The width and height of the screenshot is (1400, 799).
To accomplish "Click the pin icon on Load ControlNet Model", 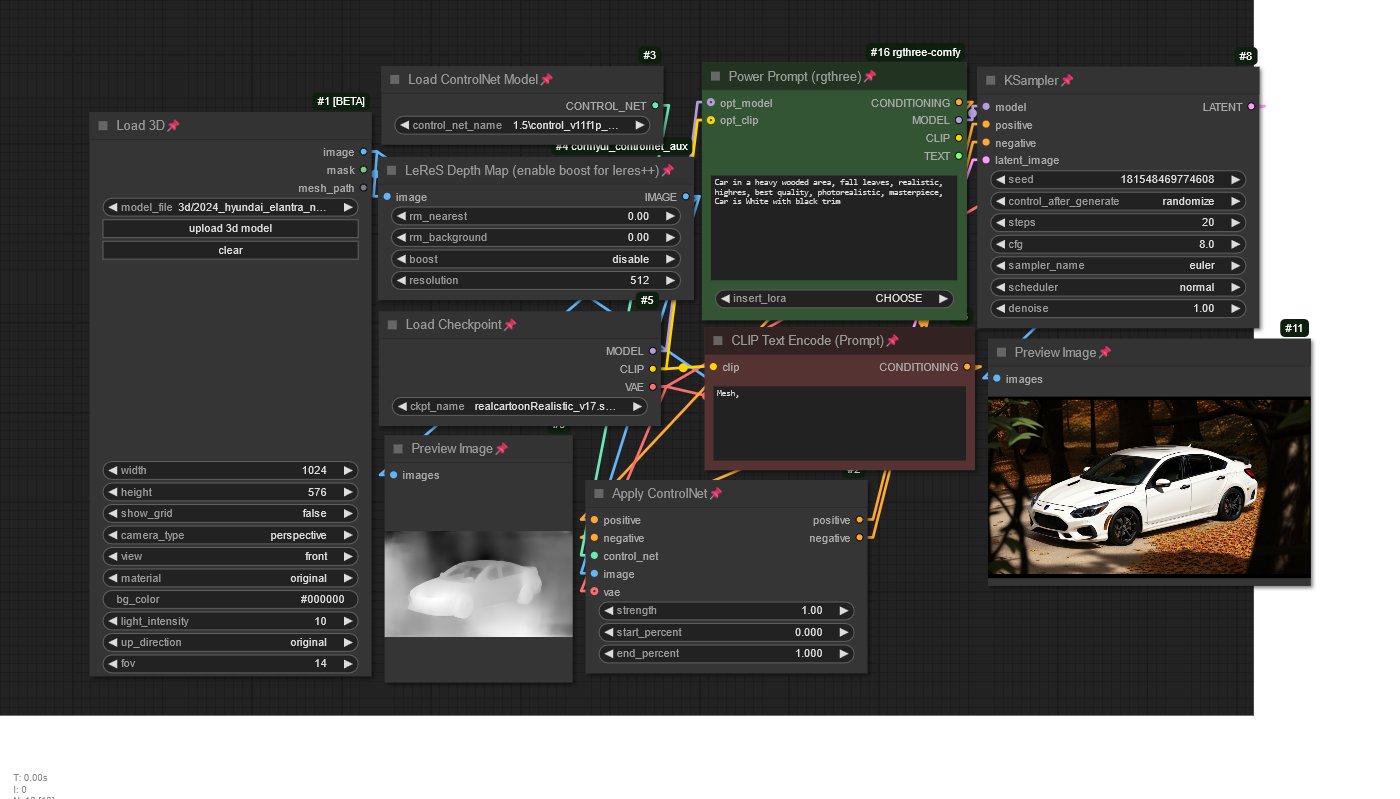I will (547, 80).
